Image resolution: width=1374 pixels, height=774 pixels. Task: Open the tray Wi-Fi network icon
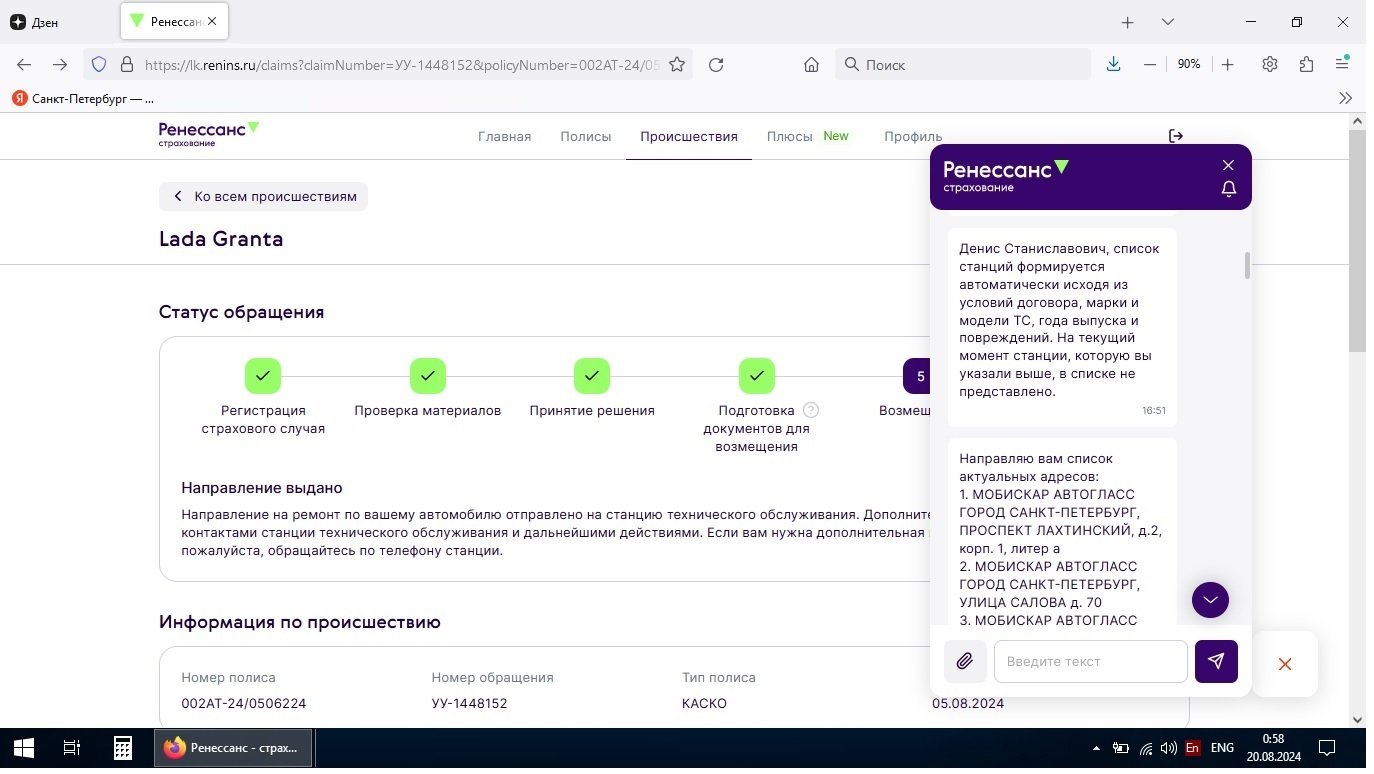point(1146,748)
